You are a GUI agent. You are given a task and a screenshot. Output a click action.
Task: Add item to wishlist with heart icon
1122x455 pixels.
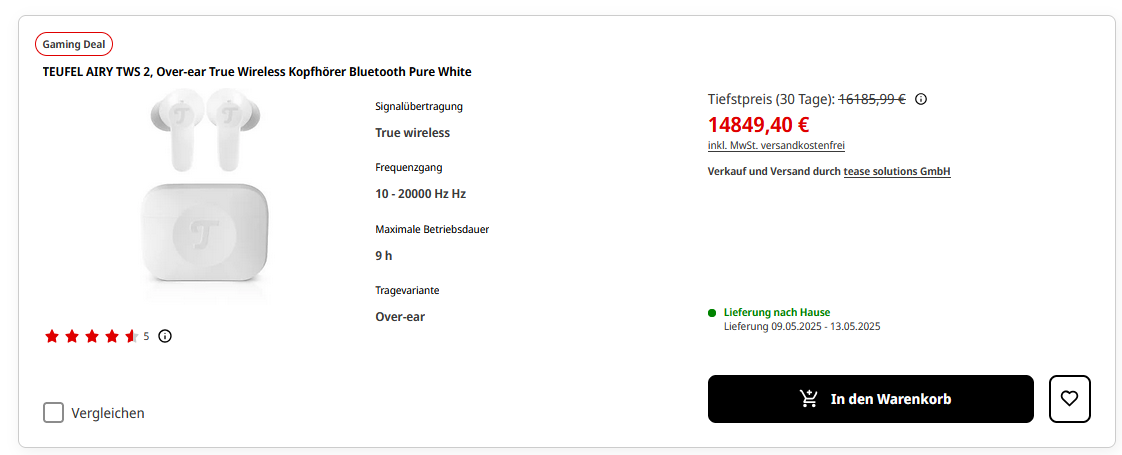click(1069, 398)
